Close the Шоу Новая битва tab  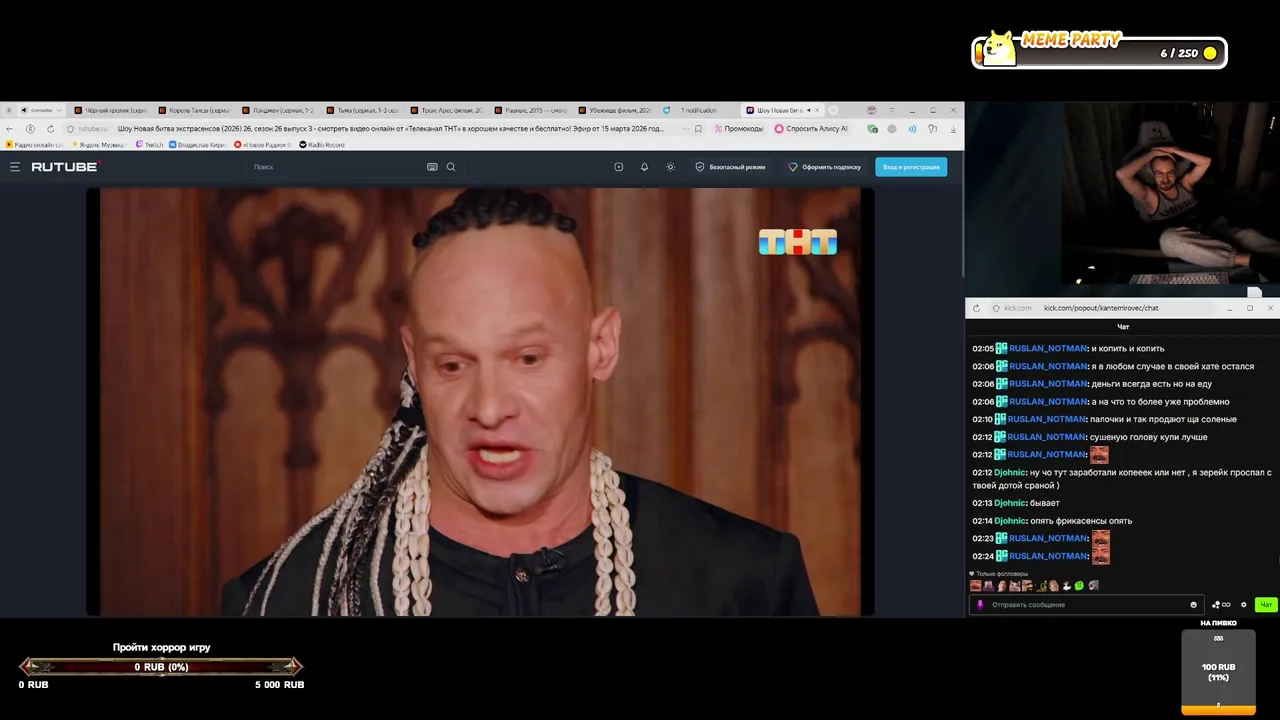tap(818, 110)
